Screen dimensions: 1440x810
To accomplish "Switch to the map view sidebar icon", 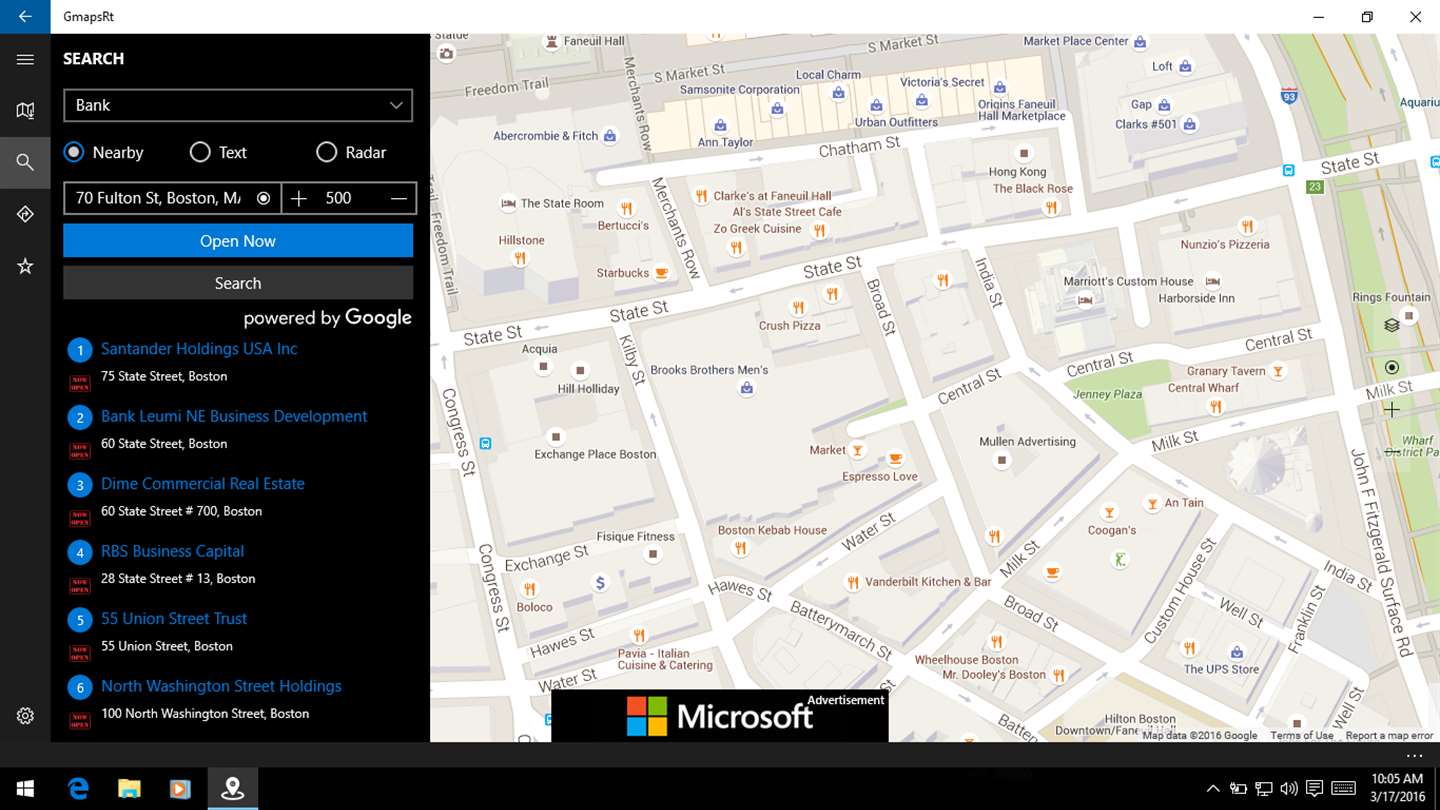I will [x=25, y=111].
